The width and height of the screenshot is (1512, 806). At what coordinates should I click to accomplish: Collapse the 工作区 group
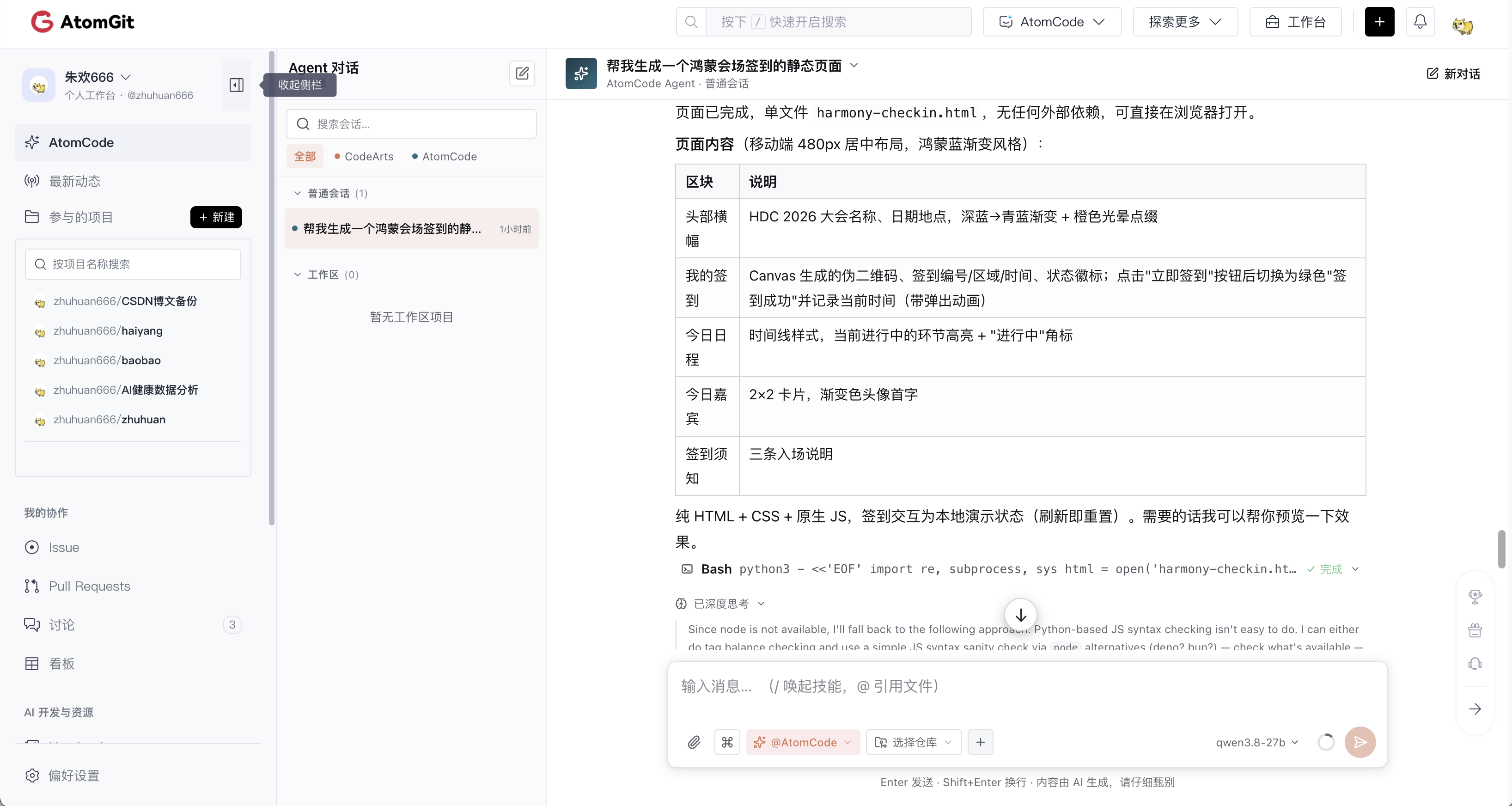[297, 274]
